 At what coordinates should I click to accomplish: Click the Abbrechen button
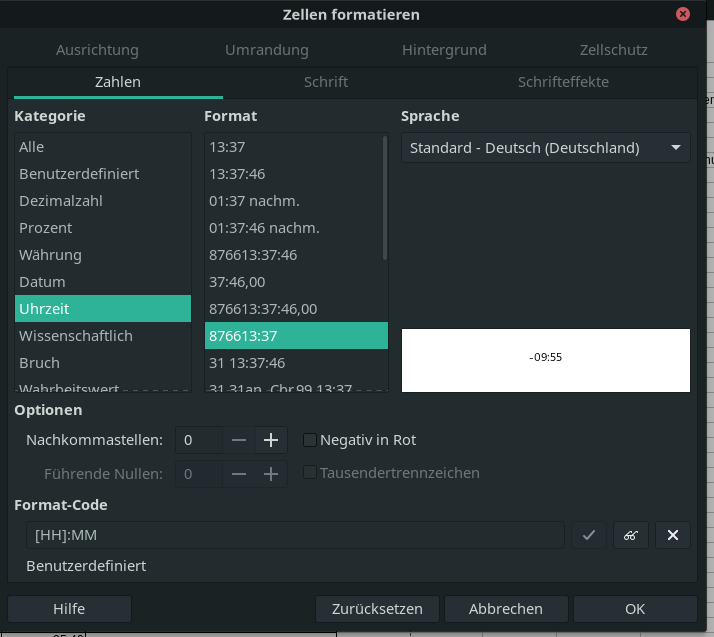[506, 609]
